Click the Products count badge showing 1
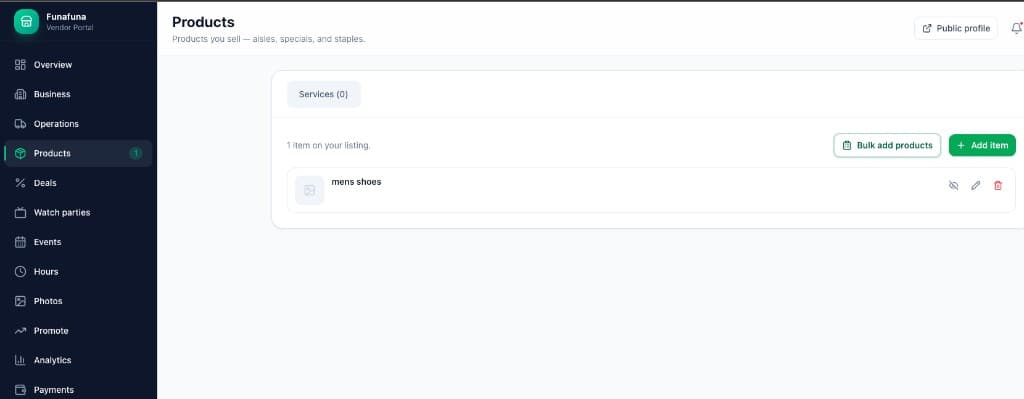Viewport: 1024px width, 399px height. point(135,153)
